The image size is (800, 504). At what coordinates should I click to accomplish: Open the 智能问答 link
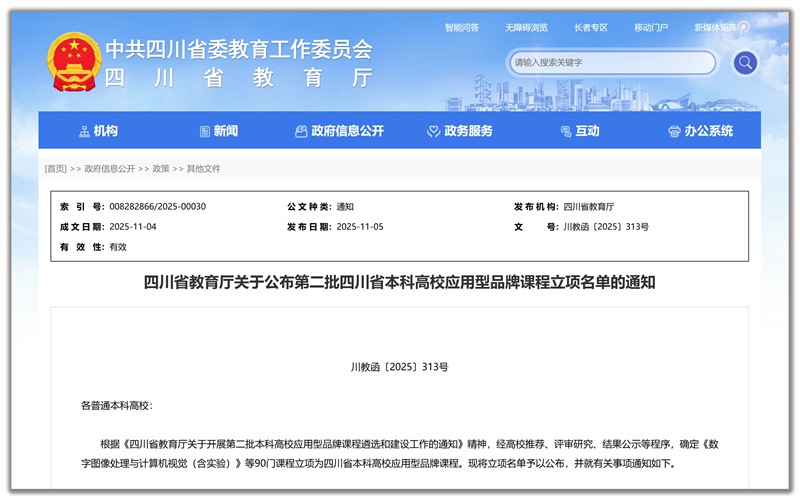point(461,27)
